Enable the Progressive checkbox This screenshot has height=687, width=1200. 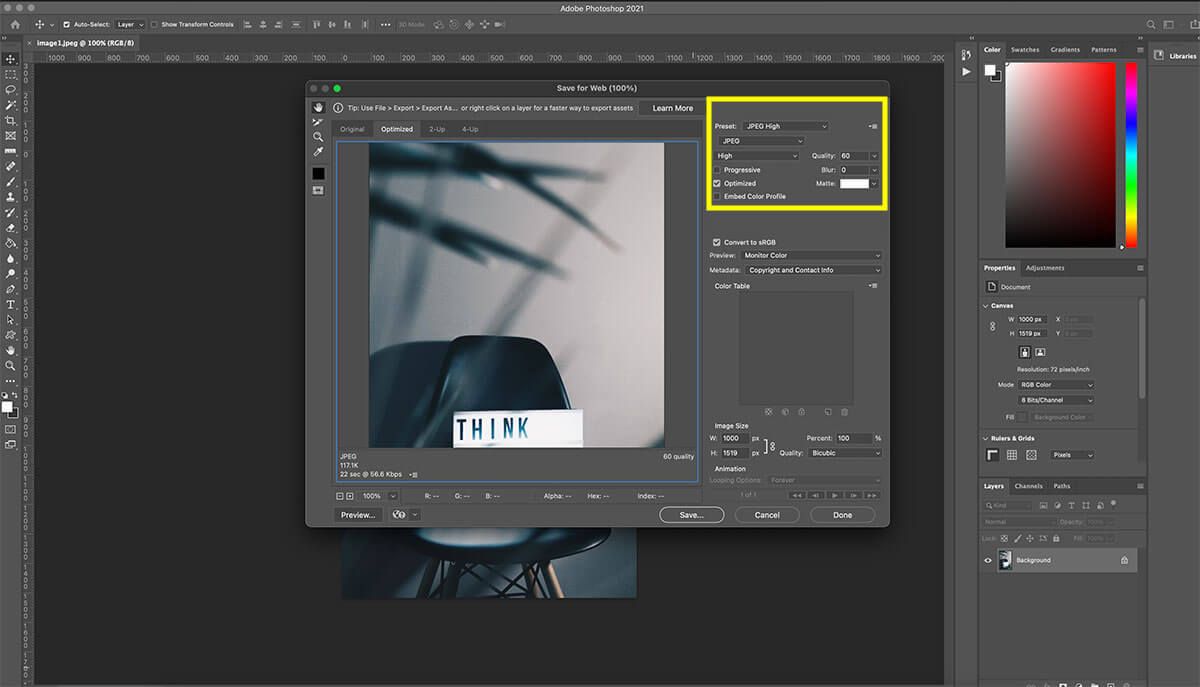coord(717,170)
